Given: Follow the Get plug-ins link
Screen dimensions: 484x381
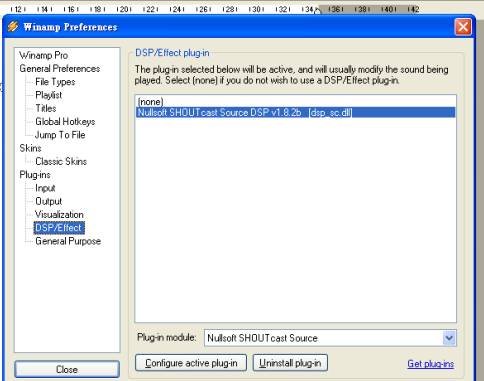Looking at the screenshot, I should point(431,364).
